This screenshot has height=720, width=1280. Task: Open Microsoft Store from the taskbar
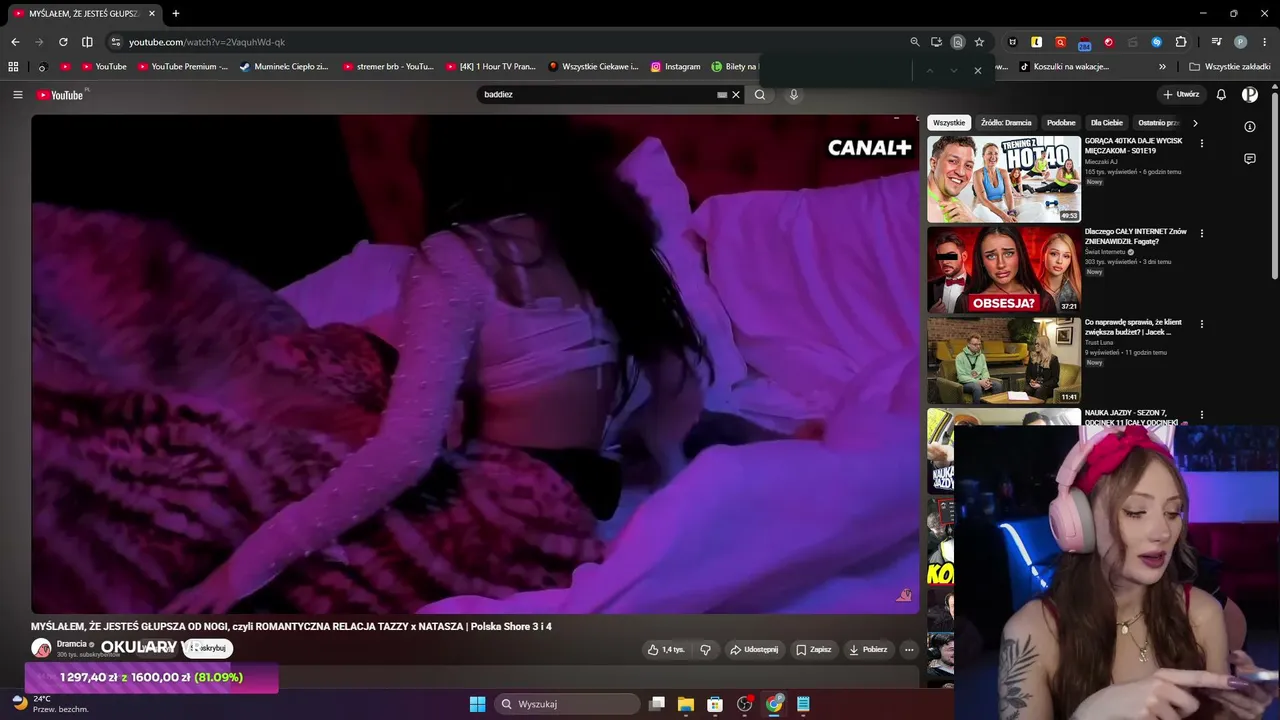715,704
